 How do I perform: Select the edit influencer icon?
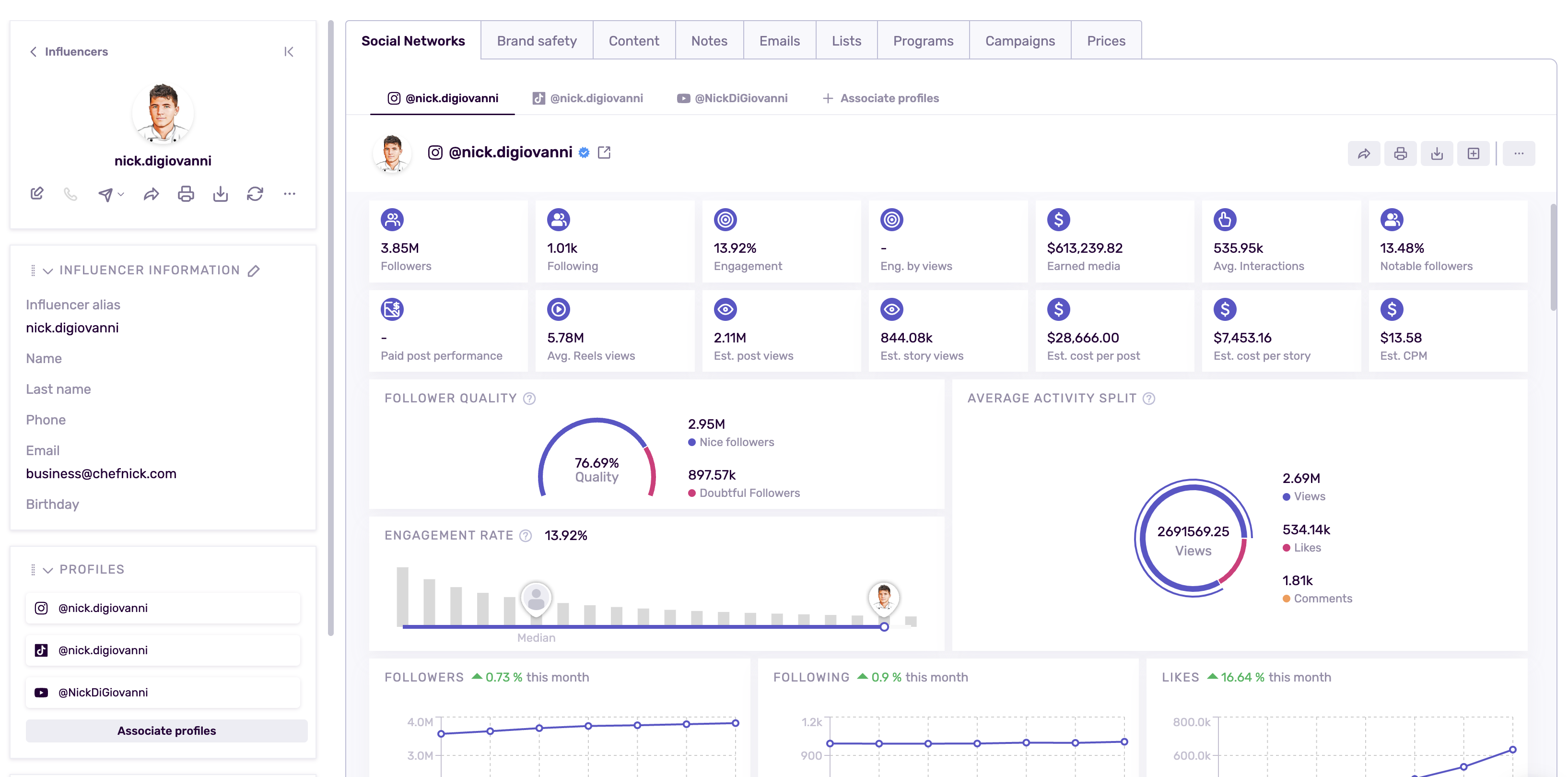(x=36, y=193)
